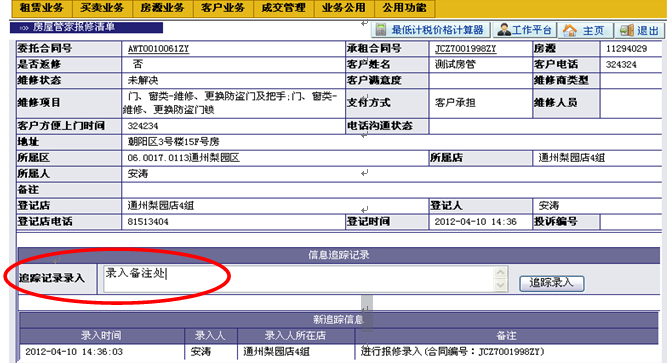Screen dimensions: 667x363
Task: Go to 主页 home page
Action: (x=586, y=30)
